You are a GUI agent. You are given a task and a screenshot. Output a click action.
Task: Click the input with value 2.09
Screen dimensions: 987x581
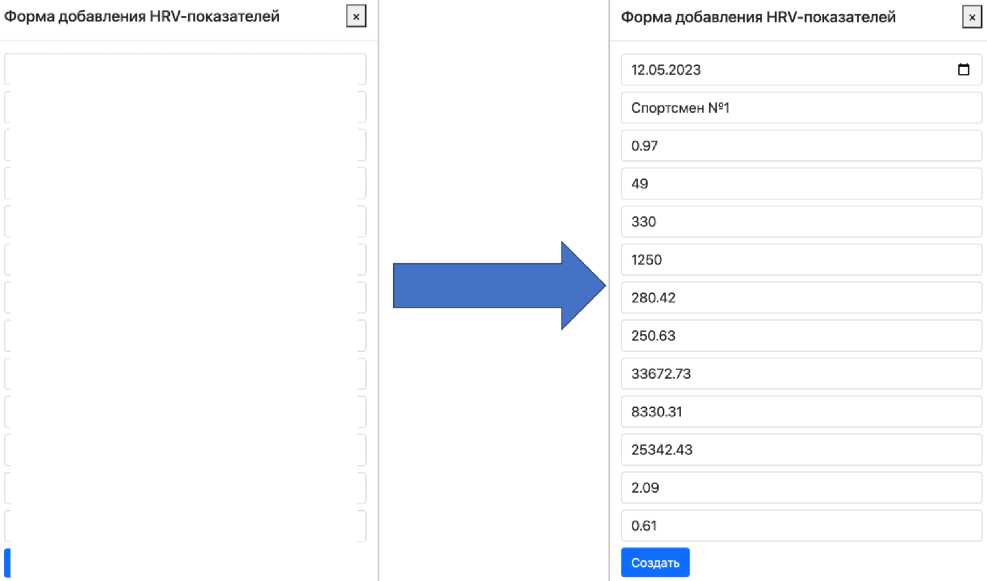click(800, 488)
